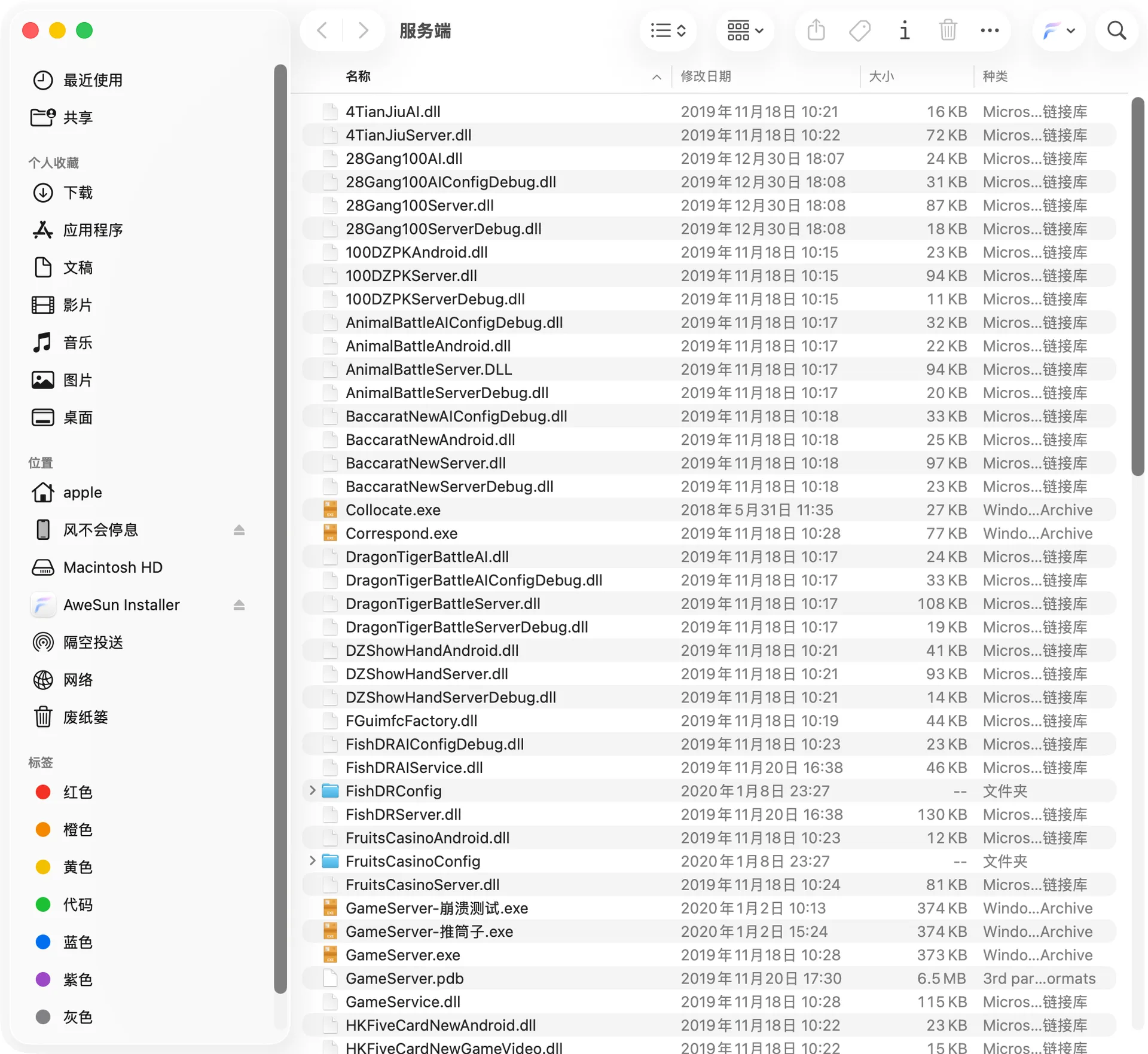
Task: Select the Collocate.exe file
Action: tap(709, 510)
